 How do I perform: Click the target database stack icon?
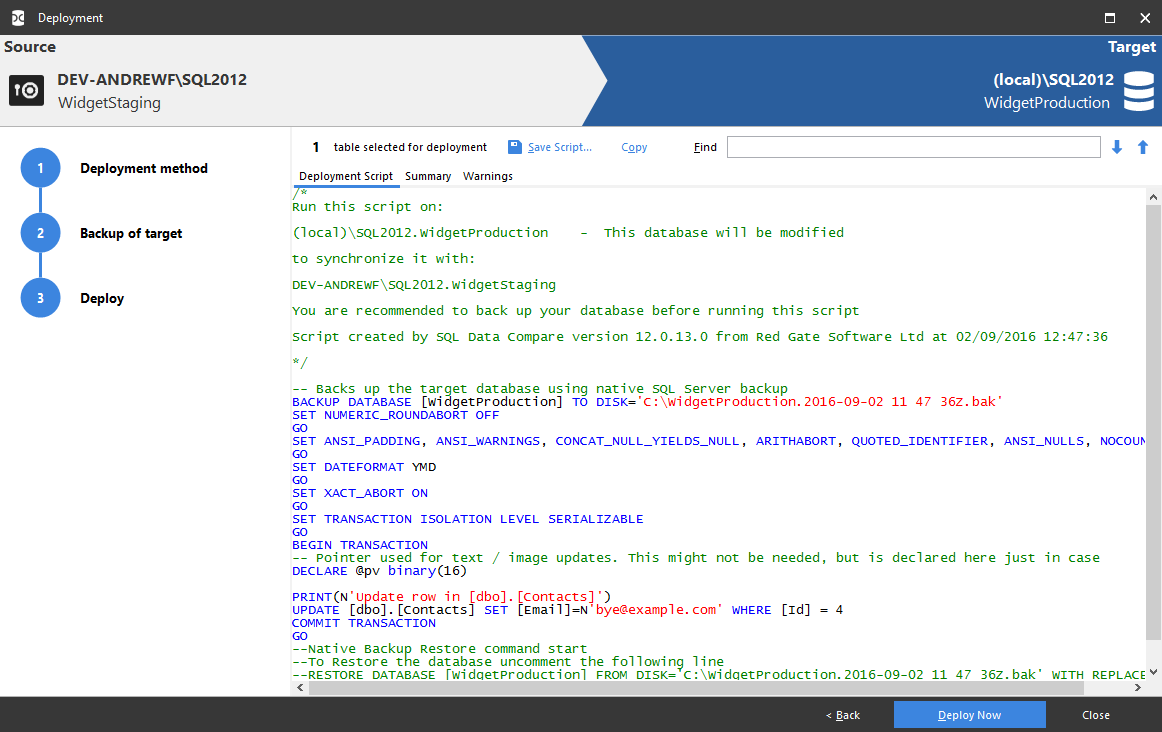1138,91
